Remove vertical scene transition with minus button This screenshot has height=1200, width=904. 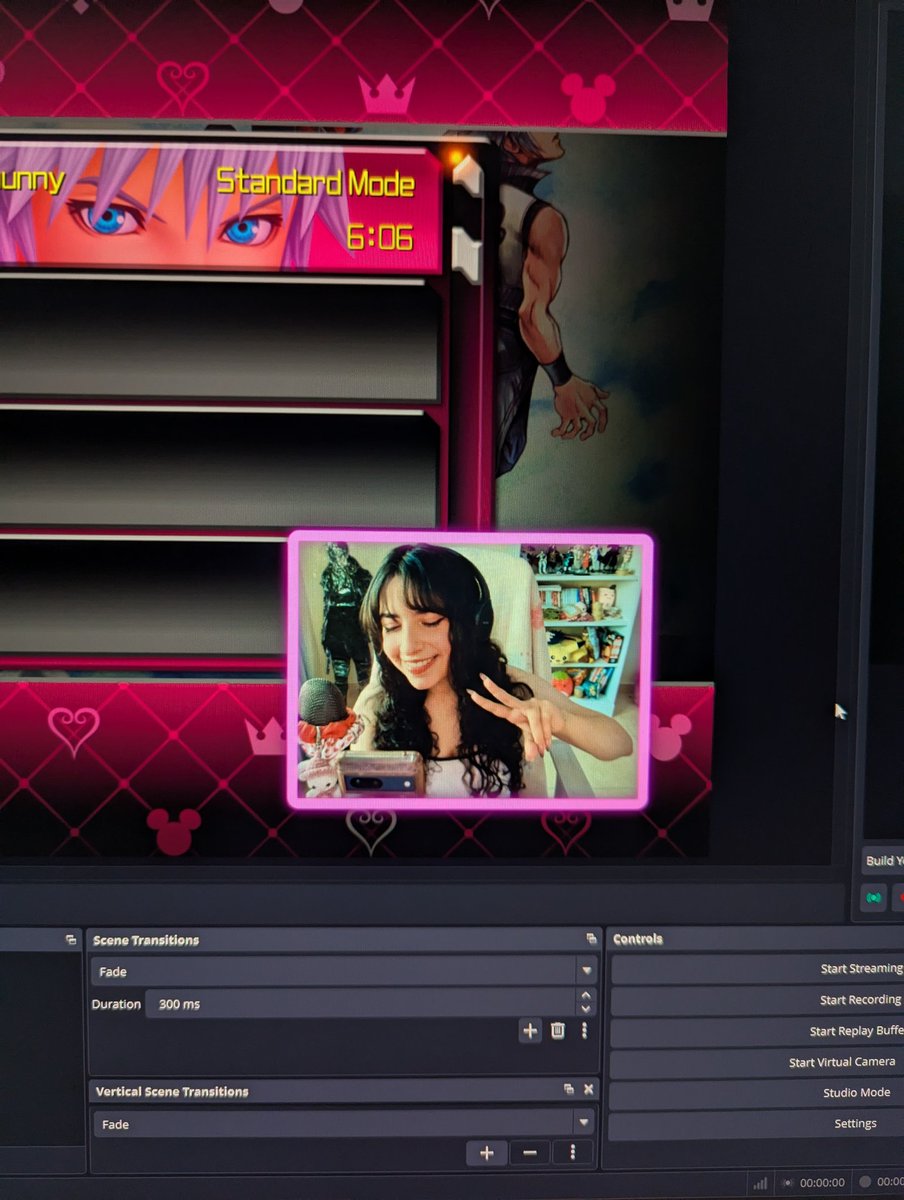coord(530,1153)
